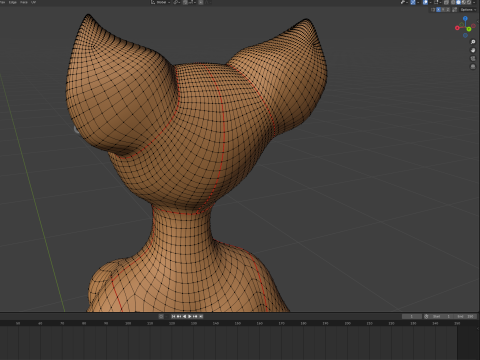Switch perspective/orthographic view icon
Screen dimensions: 480x360
[473, 67]
